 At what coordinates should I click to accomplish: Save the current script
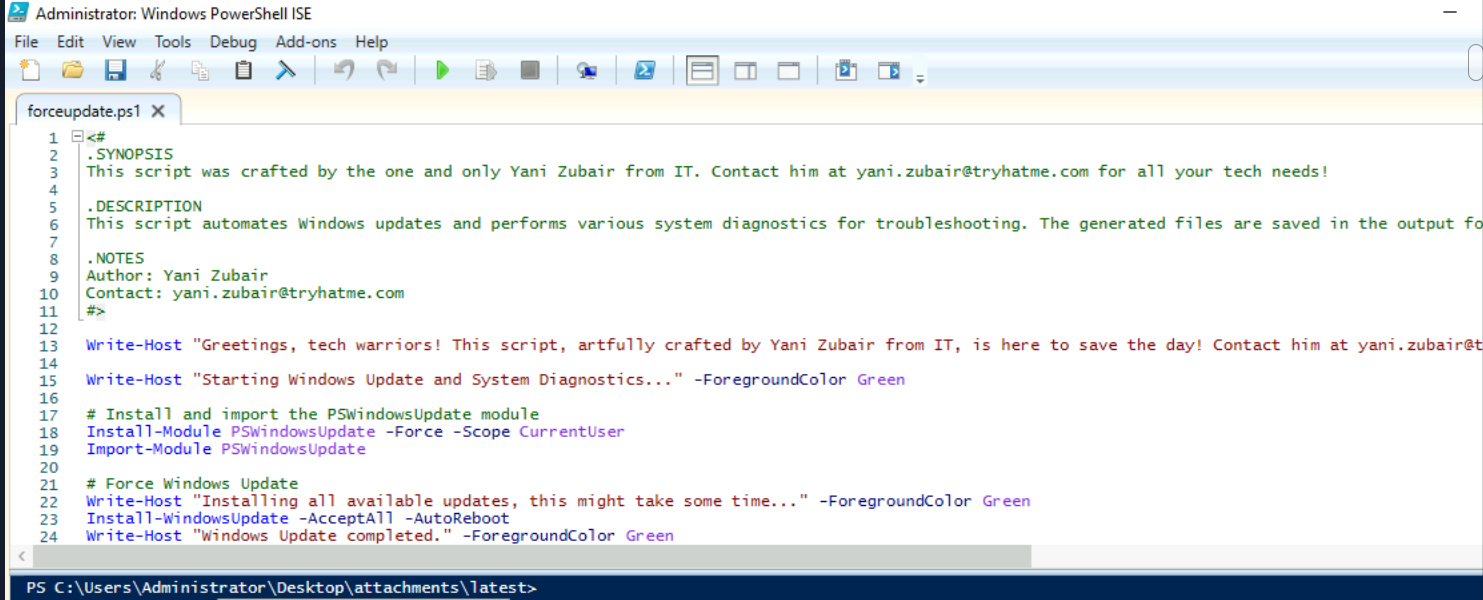[x=115, y=70]
